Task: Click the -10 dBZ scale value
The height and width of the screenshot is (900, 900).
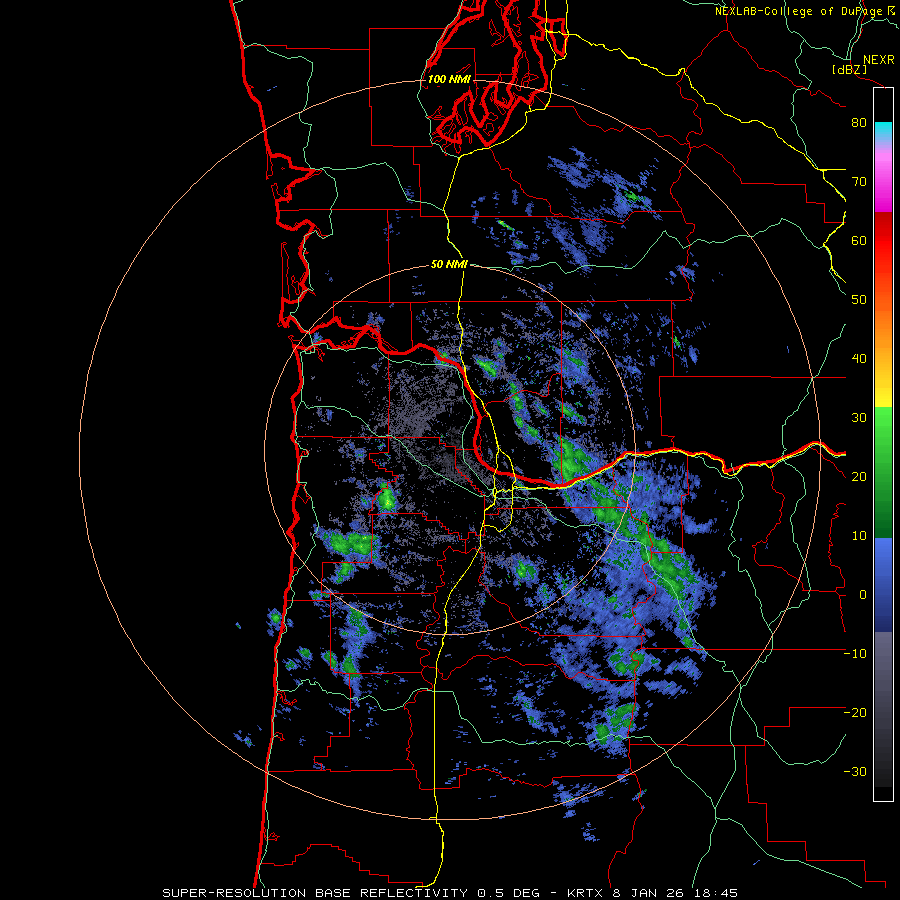Action: pyautogui.click(x=855, y=654)
